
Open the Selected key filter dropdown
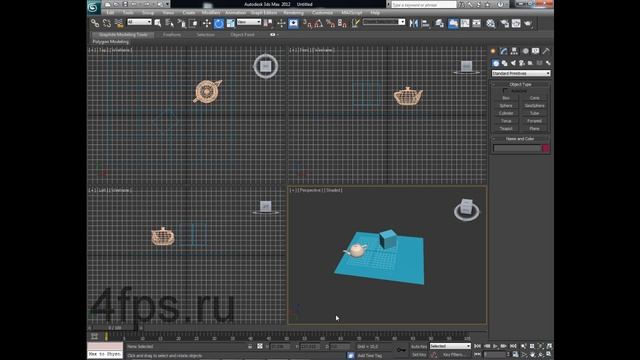pos(450,346)
